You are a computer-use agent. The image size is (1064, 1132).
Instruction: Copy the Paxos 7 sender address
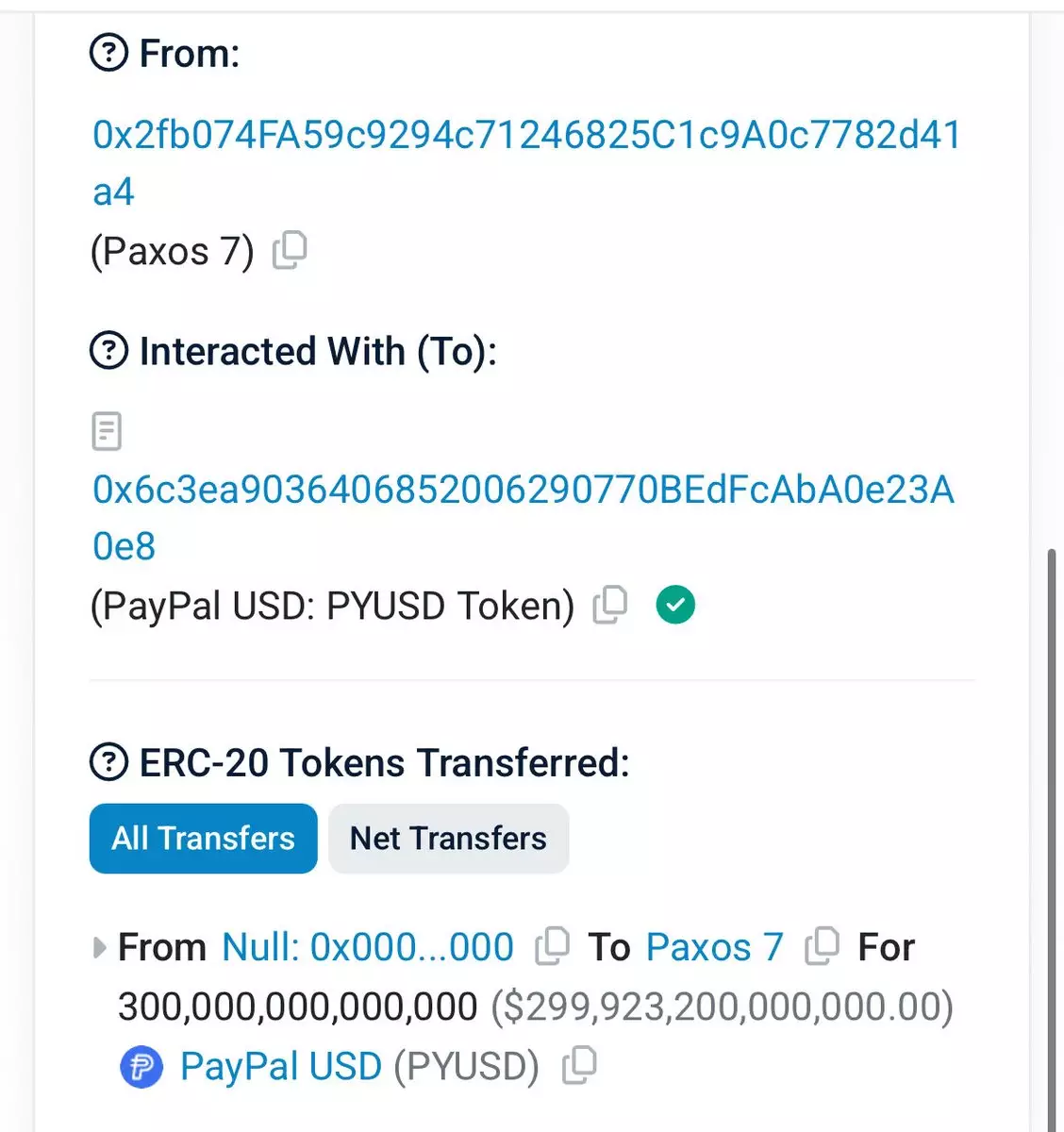[x=290, y=251]
